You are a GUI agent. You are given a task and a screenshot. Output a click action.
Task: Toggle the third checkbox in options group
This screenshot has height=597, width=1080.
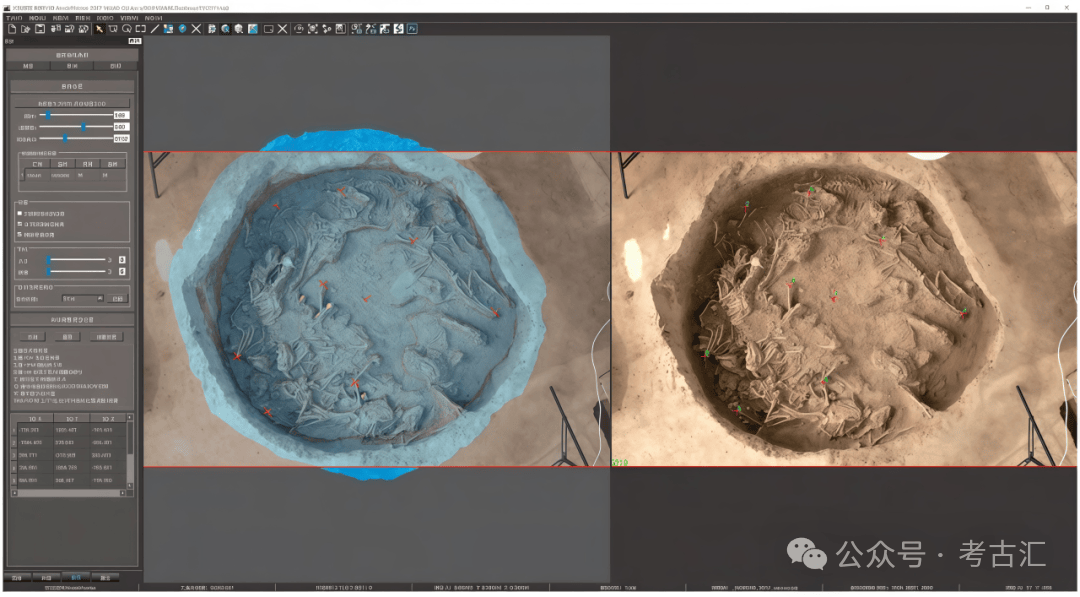coord(20,235)
